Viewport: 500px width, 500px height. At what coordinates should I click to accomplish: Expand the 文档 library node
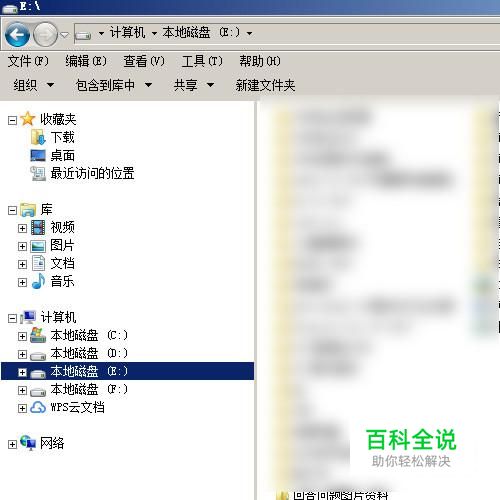(22, 264)
